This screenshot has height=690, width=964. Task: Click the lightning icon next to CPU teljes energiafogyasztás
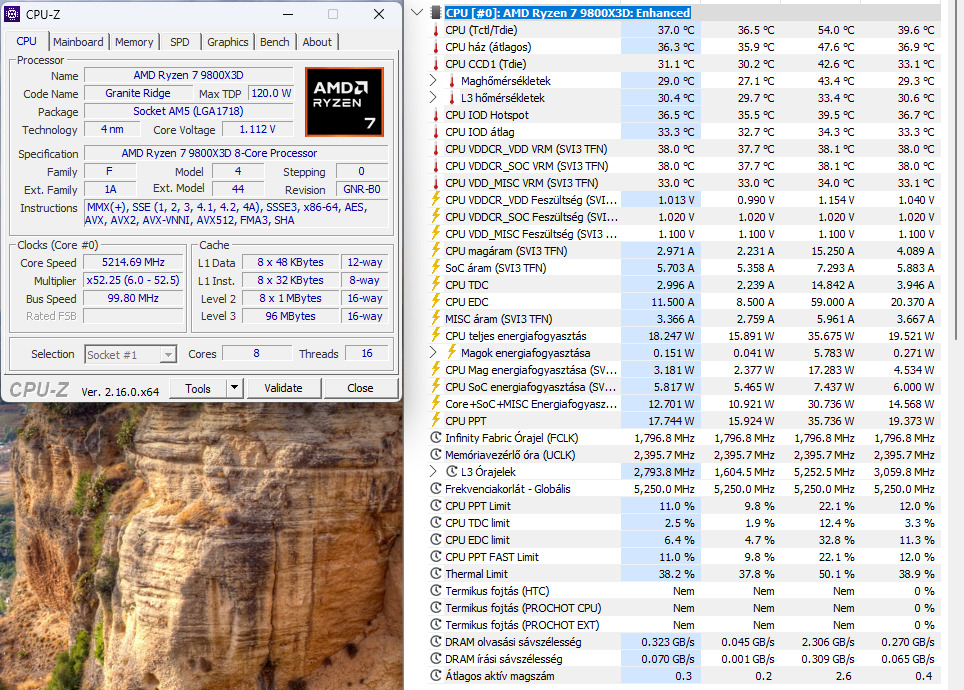point(437,335)
